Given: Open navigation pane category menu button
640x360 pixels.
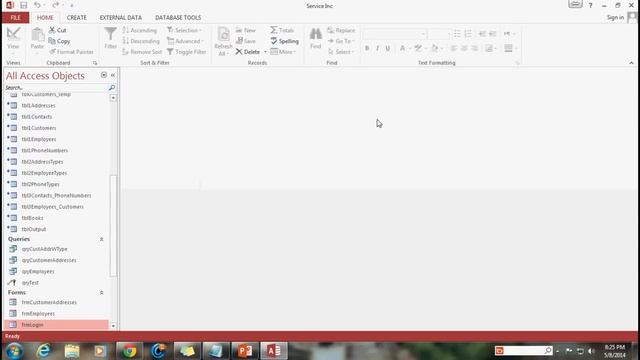Looking at the screenshot, I should [x=104, y=75].
